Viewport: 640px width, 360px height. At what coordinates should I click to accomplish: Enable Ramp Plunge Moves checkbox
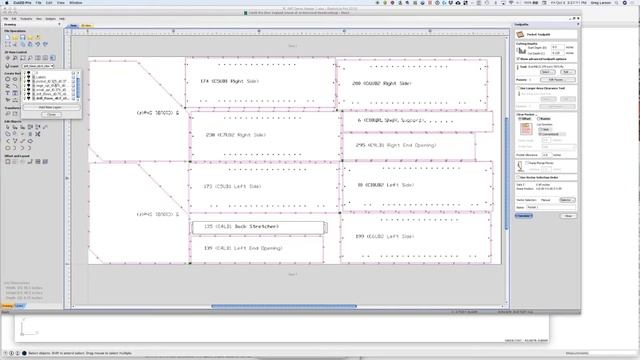tap(527, 163)
